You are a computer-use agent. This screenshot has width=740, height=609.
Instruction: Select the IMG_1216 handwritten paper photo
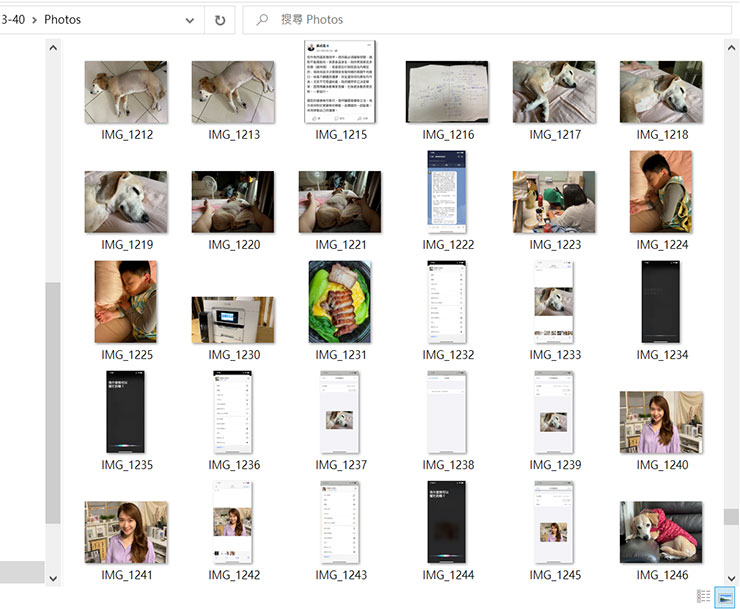(x=447, y=93)
